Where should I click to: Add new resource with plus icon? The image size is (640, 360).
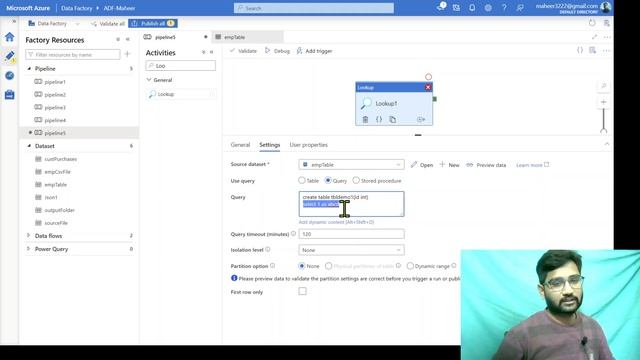coord(127,54)
